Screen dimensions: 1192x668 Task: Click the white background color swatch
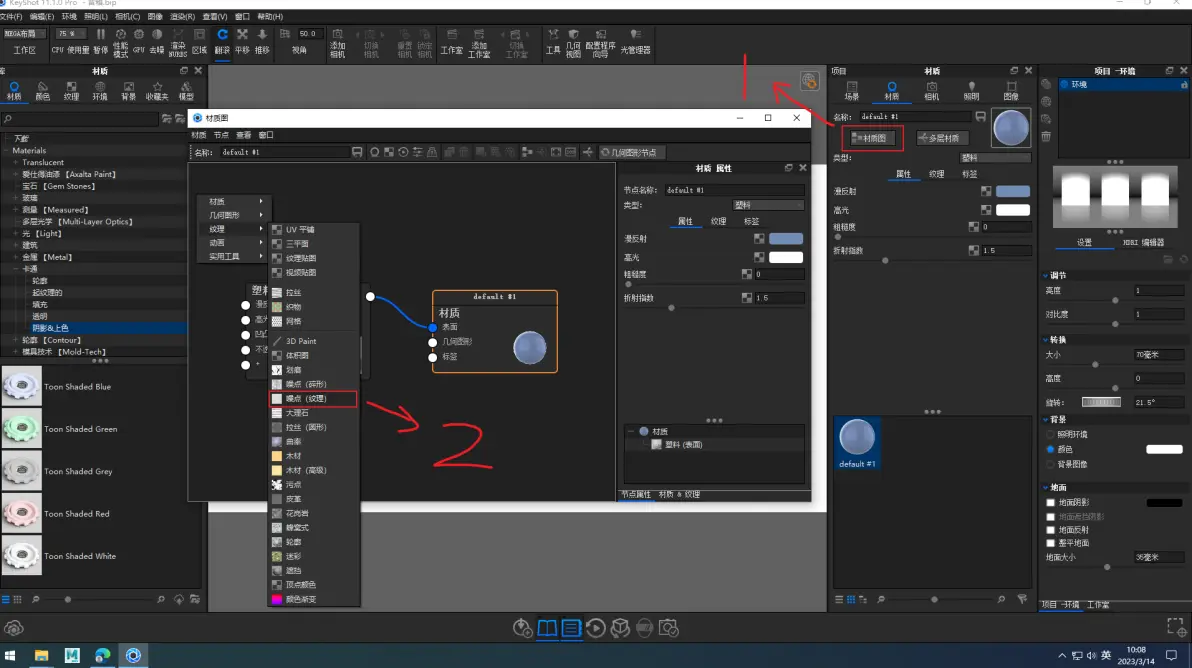(x=1164, y=449)
